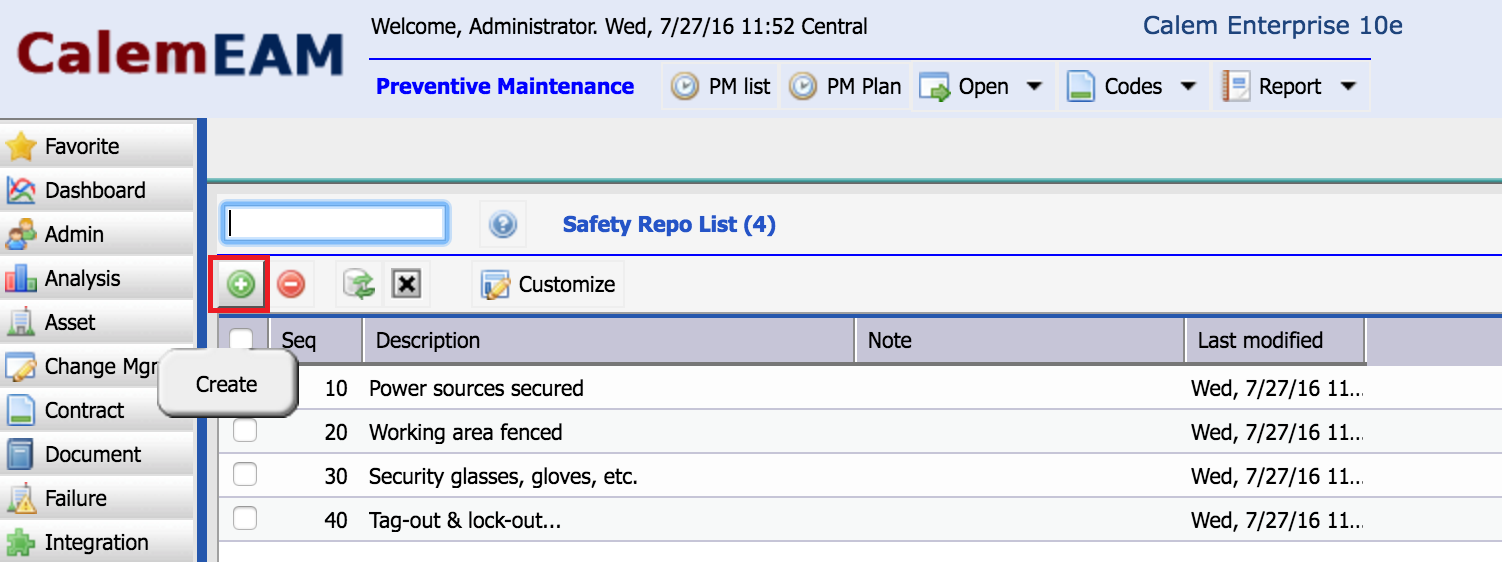Click the Failure warning icon
The image size is (1502, 562).
[21, 498]
